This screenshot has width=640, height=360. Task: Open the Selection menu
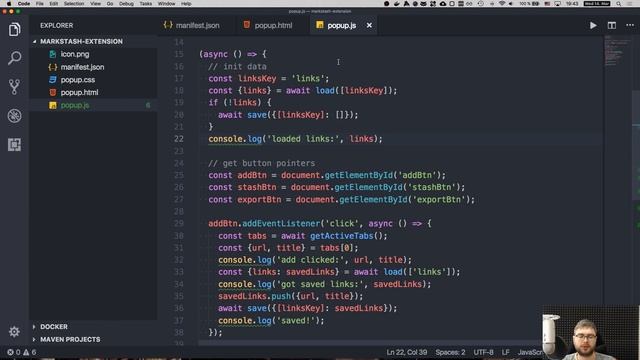74,4
